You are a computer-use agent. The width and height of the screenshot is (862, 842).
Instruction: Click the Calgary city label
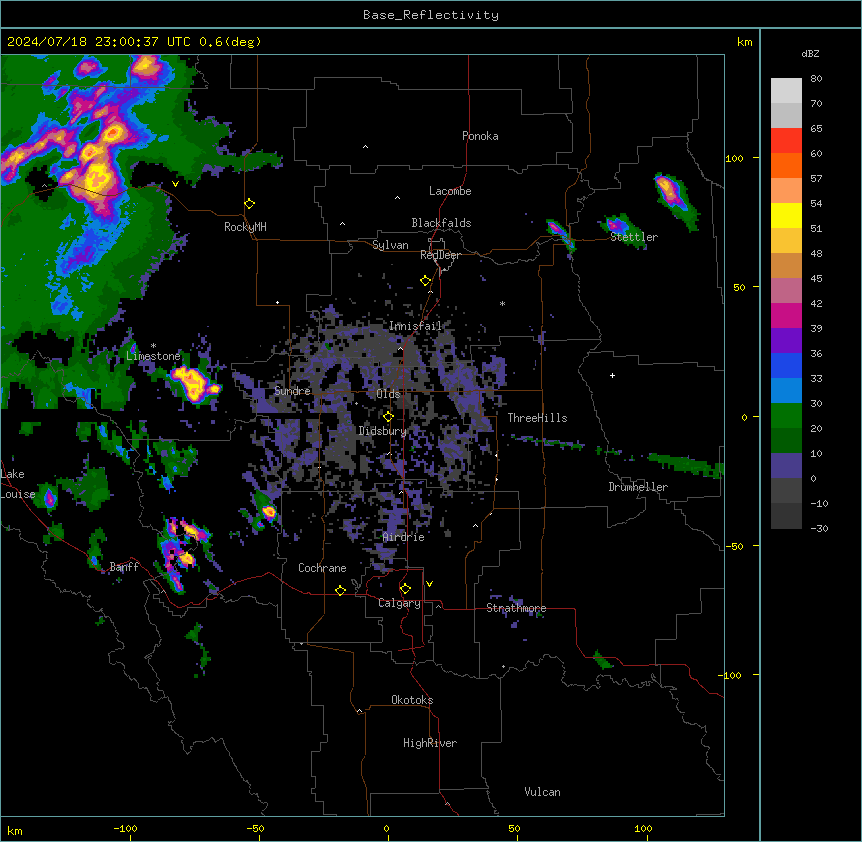click(399, 603)
